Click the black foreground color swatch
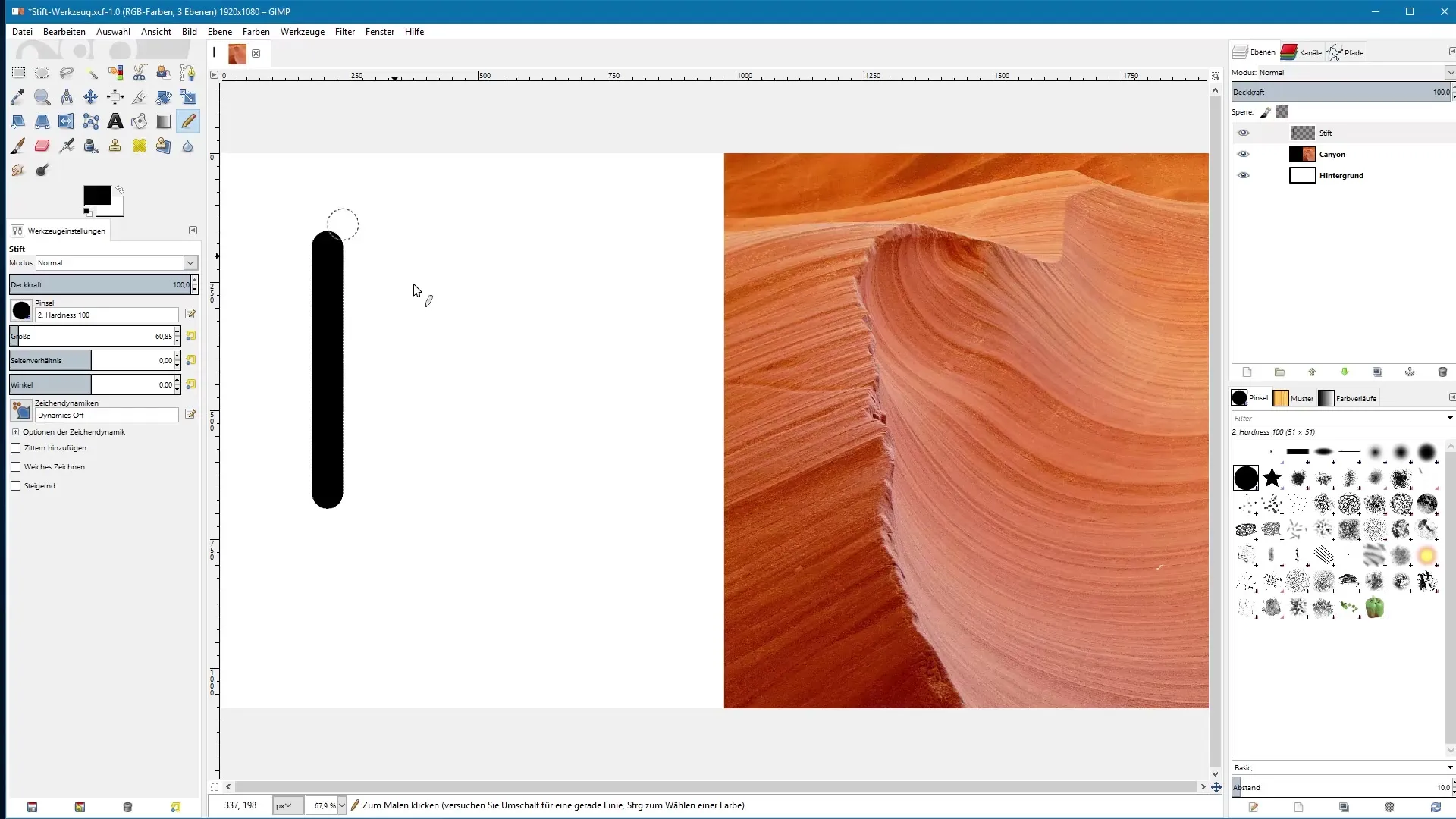The height and width of the screenshot is (819, 1456). pos(97,196)
